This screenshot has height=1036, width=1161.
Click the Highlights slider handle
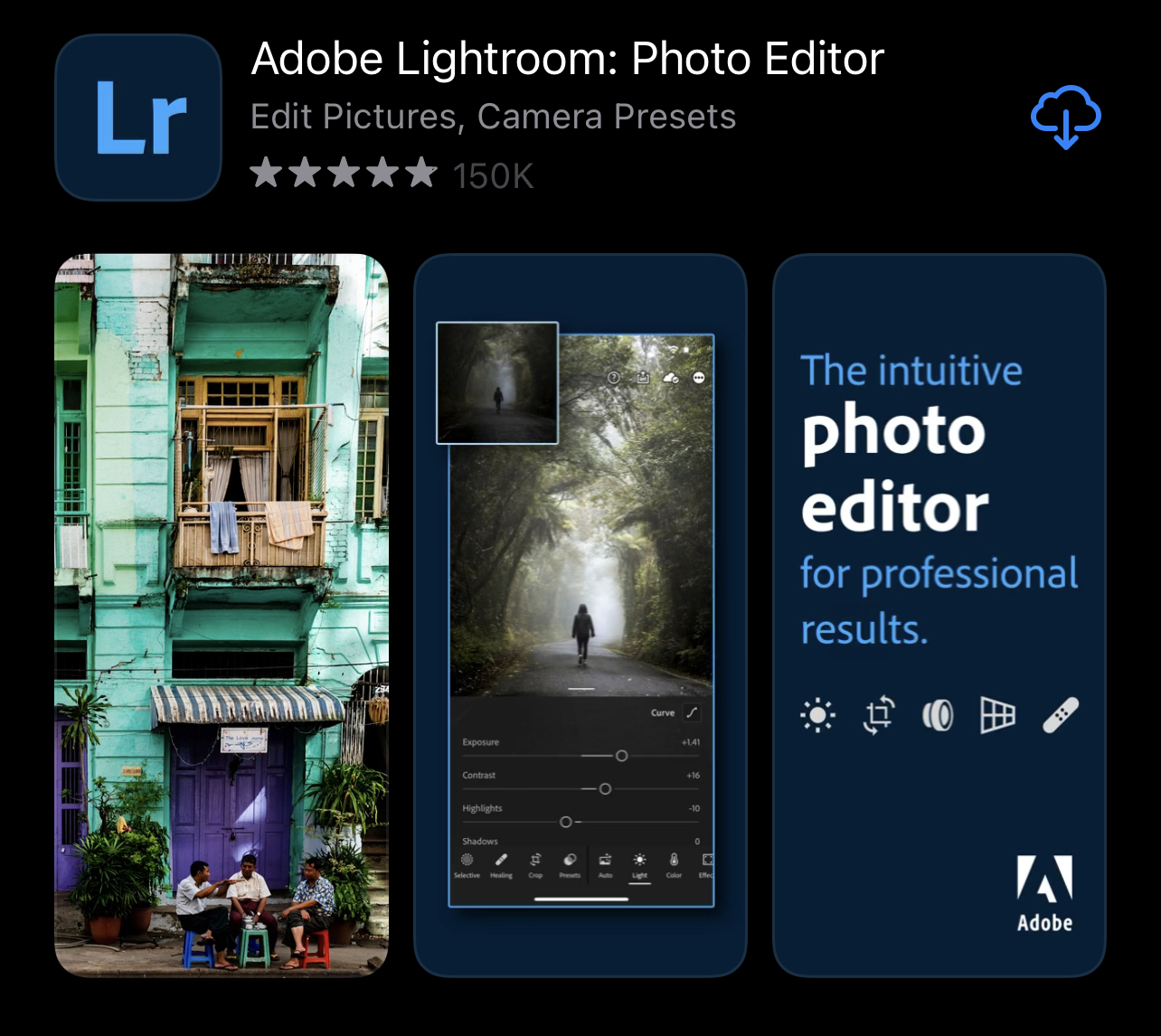point(565,822)
